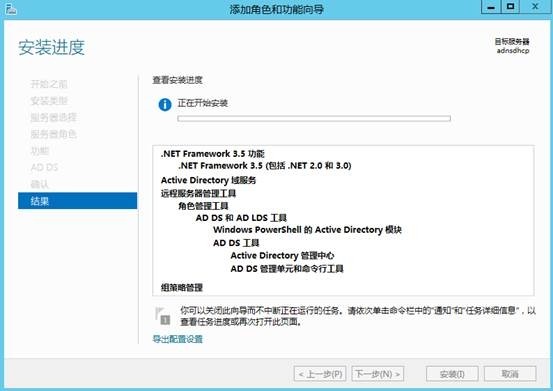Click the Active Directory 域服务 row

tap(208, 180)
